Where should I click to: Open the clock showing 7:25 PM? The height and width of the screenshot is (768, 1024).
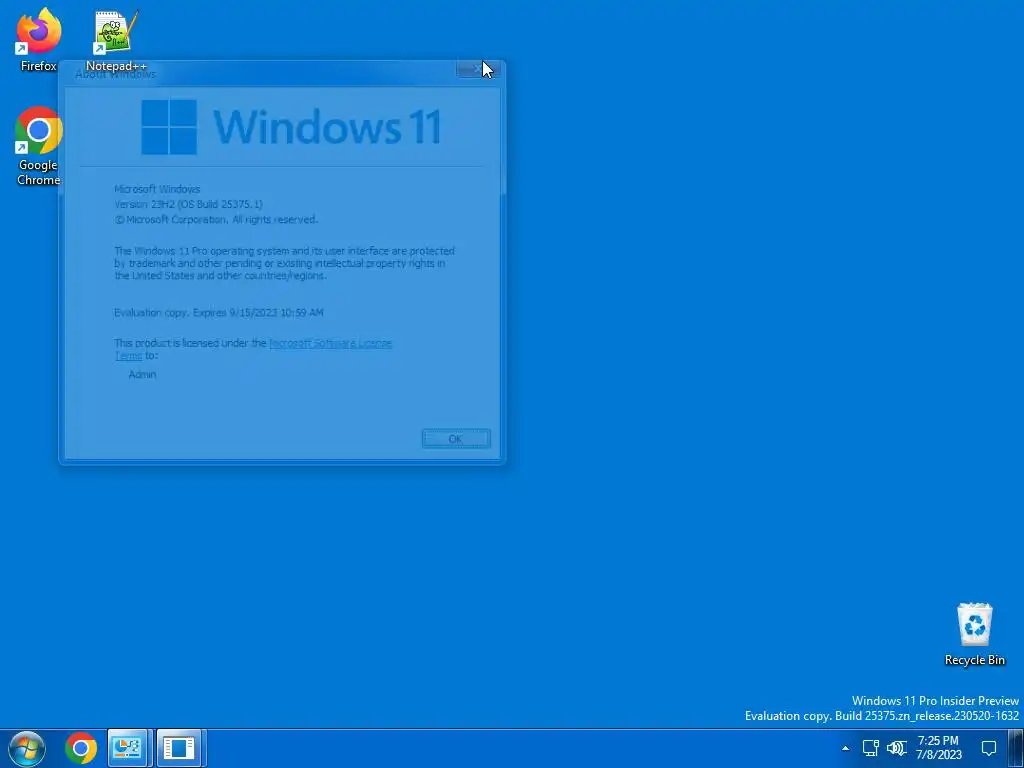938,748
